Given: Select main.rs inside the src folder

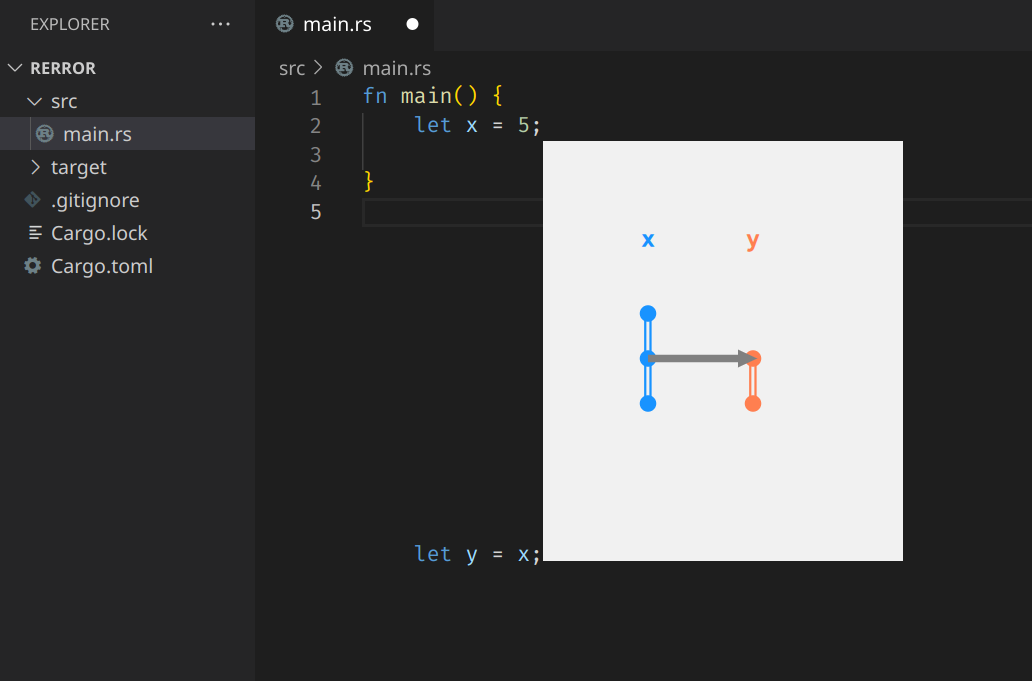Looking at the screenshot, I should coord(97,133).
